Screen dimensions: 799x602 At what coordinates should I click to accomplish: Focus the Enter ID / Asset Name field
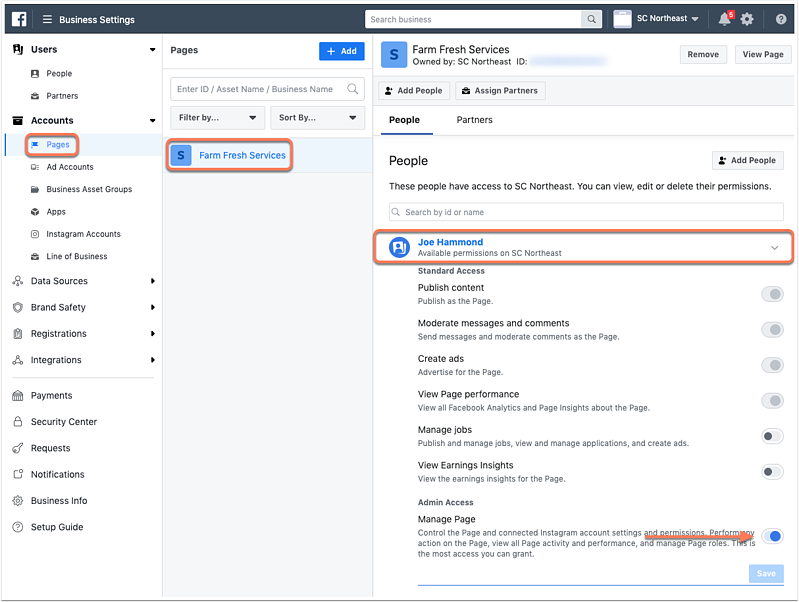click(x=268, y=89)
